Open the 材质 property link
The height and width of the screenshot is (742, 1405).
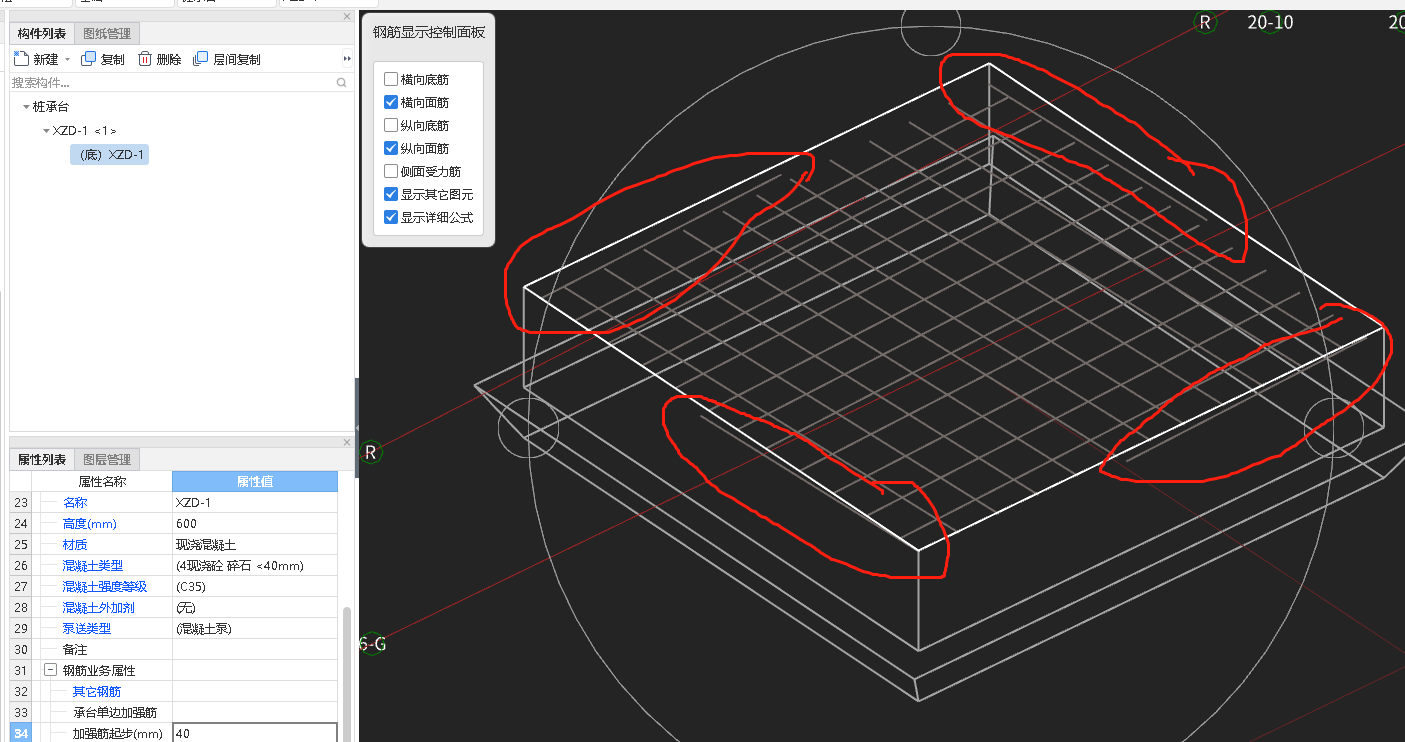click(75, 544)
